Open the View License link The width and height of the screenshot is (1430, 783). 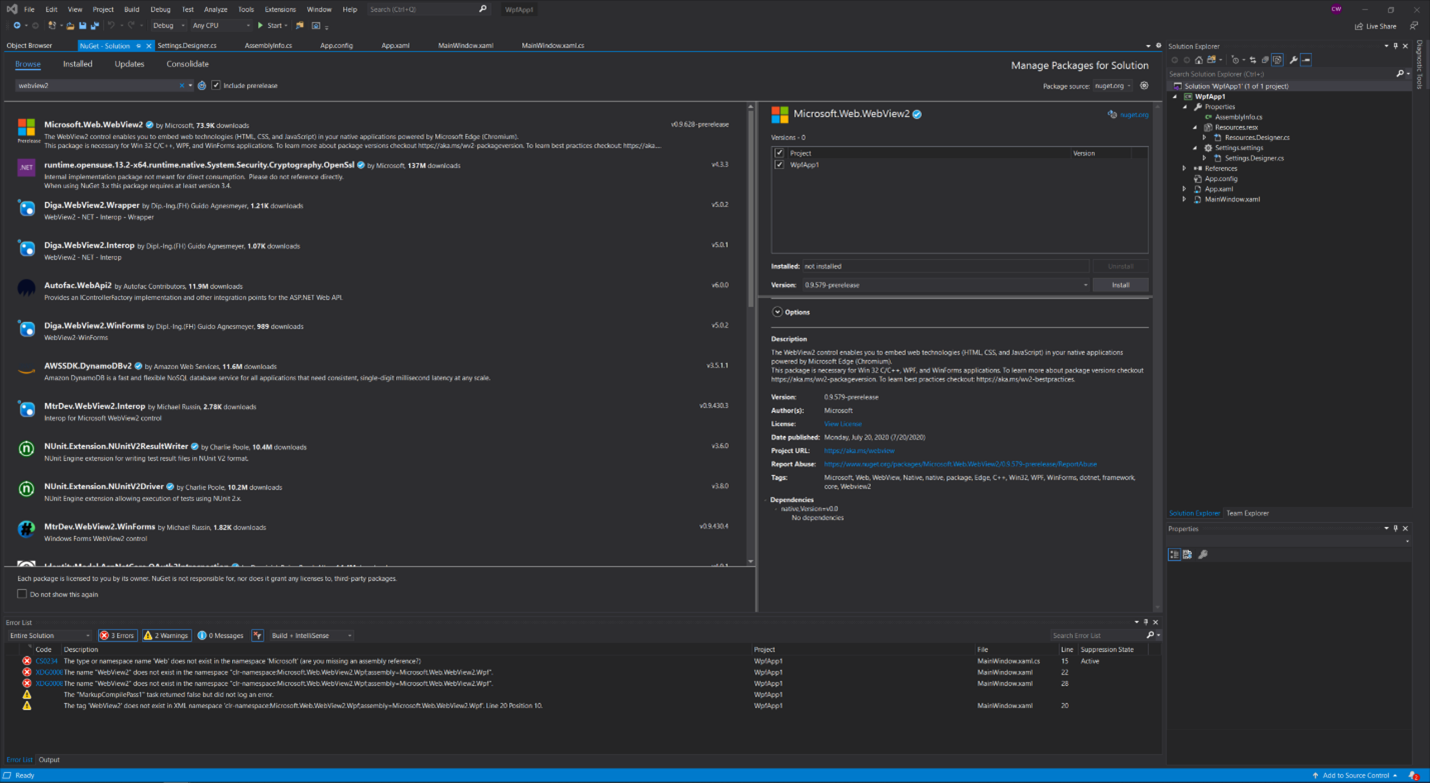[843, 424]
